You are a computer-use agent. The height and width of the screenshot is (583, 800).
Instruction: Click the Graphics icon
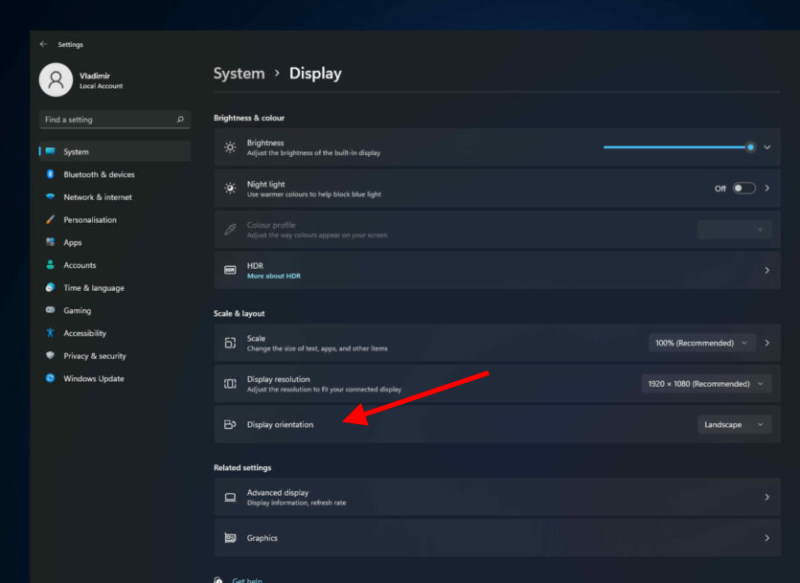(230, 538)
